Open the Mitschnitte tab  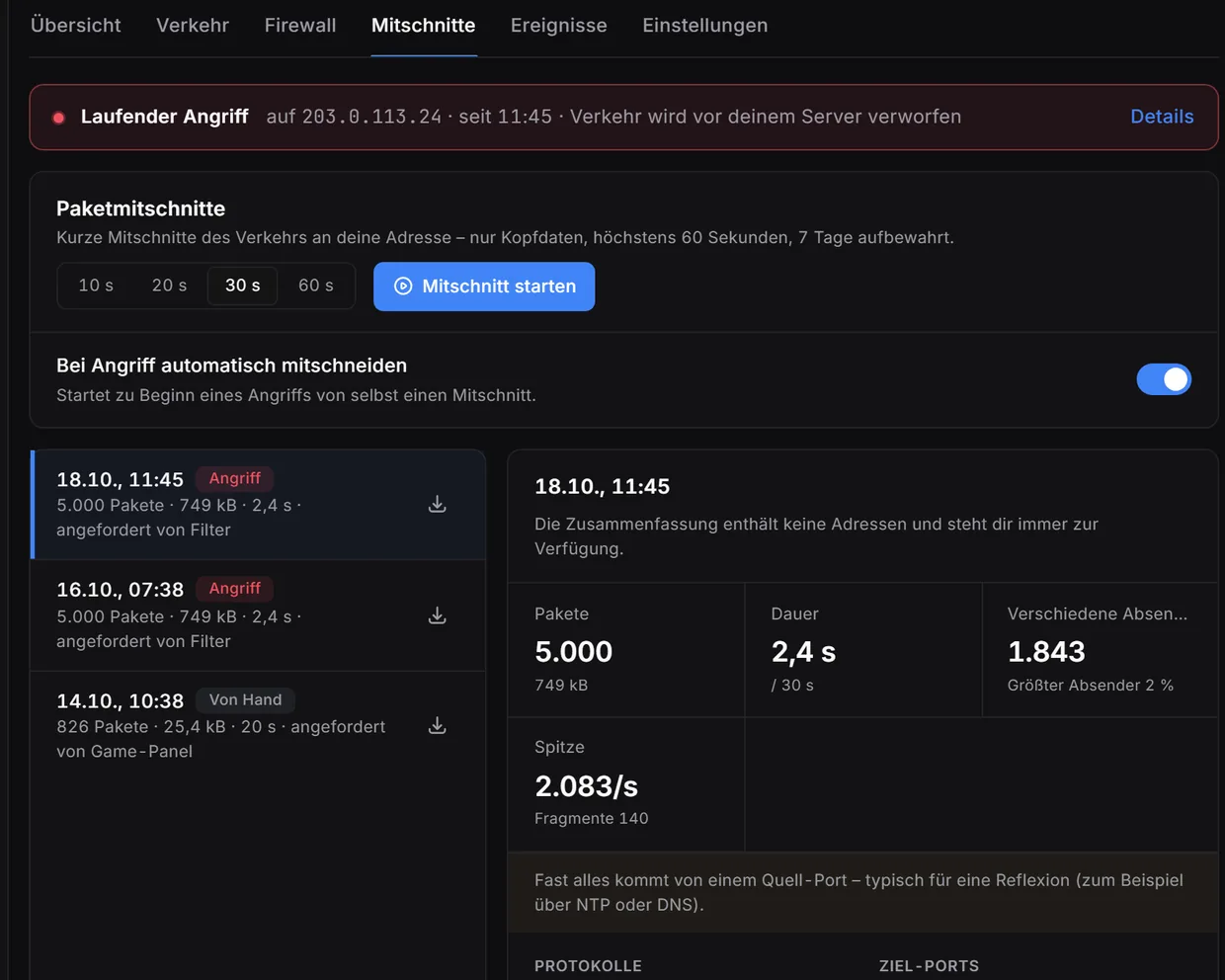(x=424, y=26)
